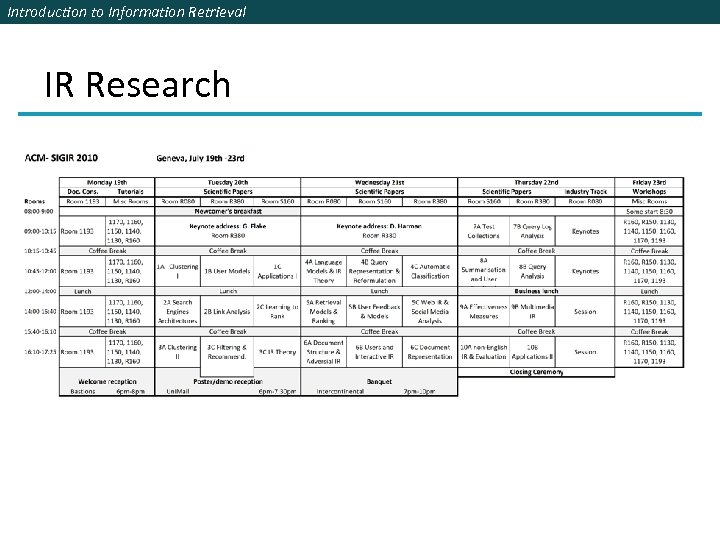
Task: Click 'Newcomer's breakfast' cell
Action: point(228,211)
